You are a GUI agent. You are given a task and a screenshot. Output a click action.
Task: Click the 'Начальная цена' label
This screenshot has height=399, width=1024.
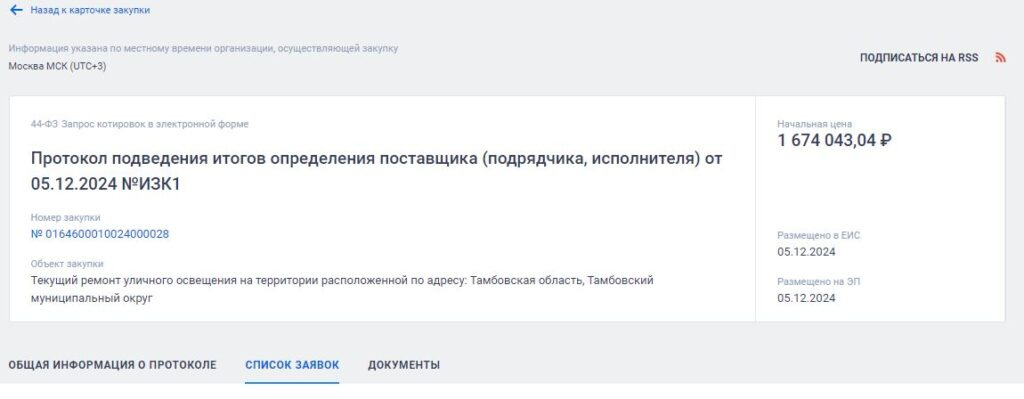(814, 123)
